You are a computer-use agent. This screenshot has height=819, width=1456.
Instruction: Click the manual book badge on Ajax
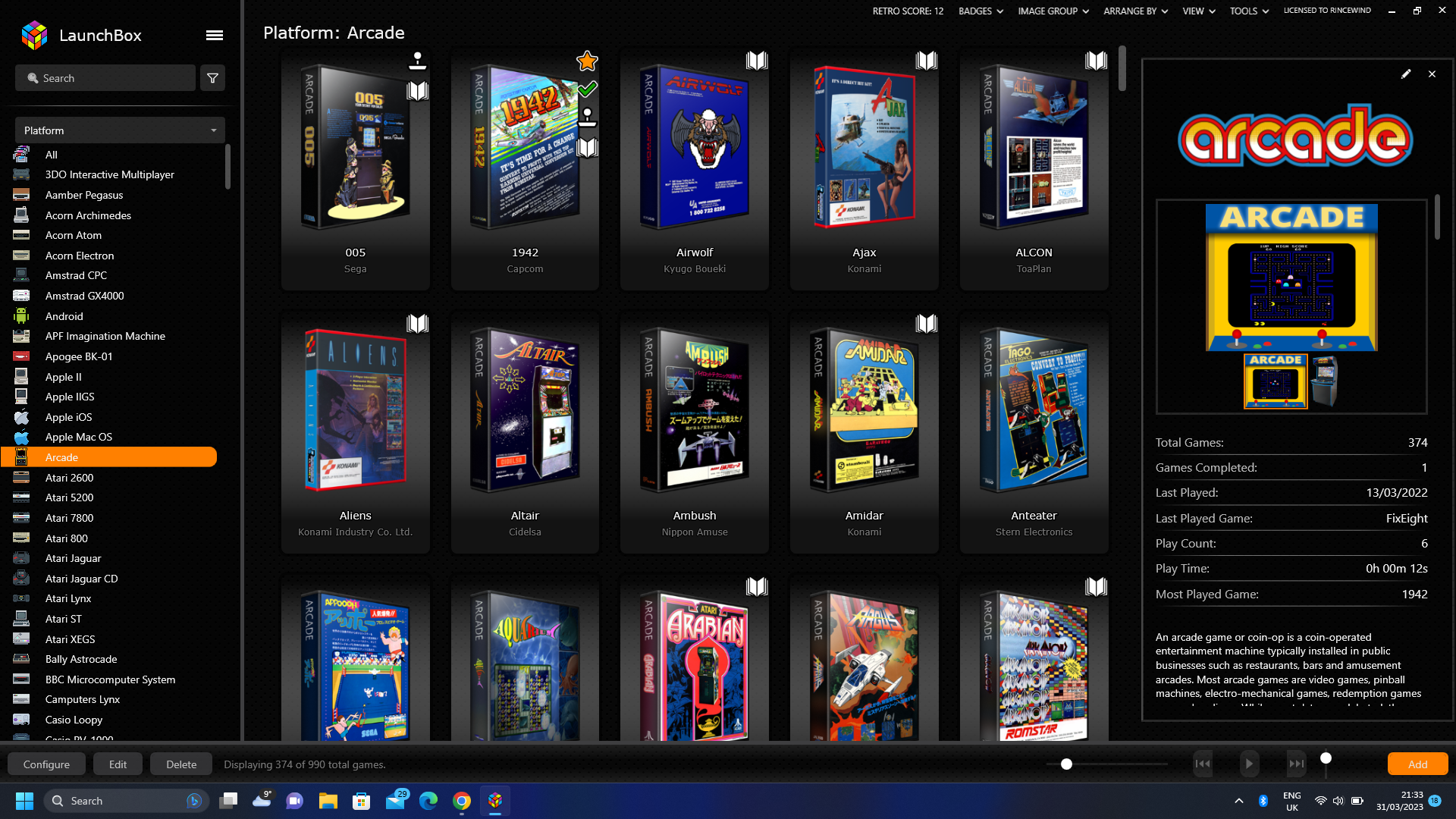pyautogui.click(x=927, y=61)
